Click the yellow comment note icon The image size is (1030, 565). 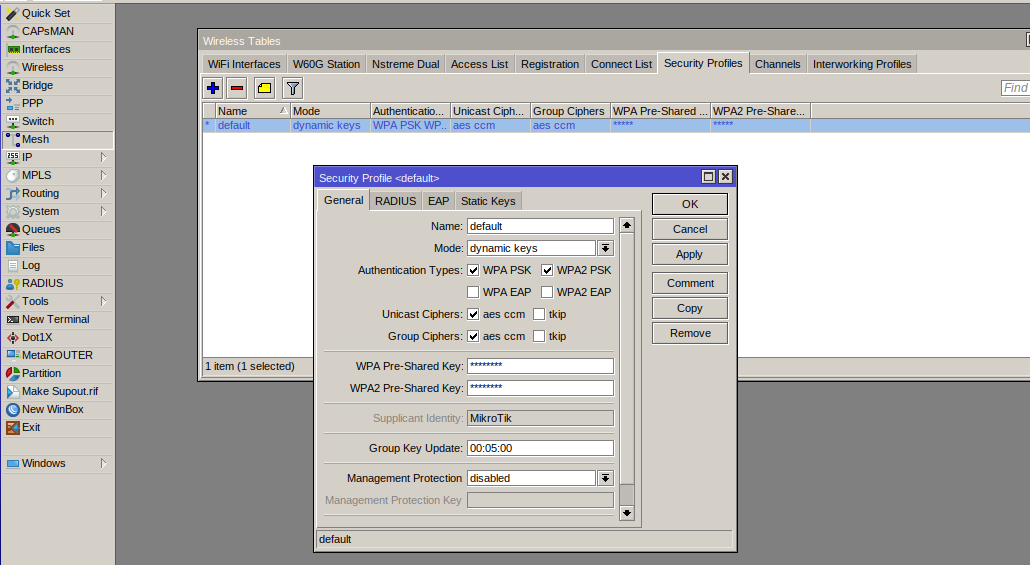click(264, 88)
